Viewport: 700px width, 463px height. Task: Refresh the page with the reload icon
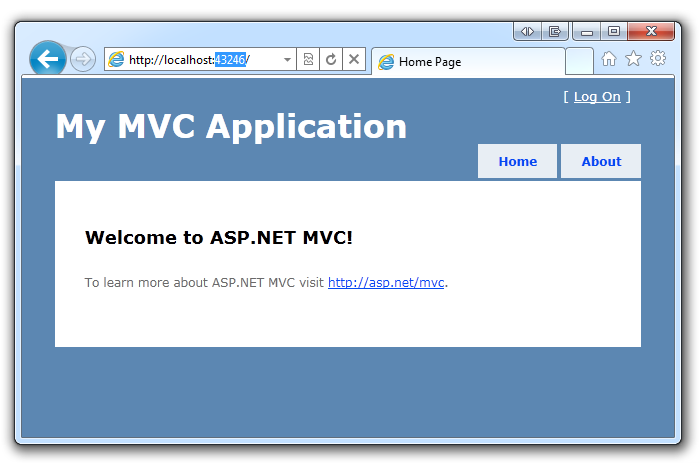(x=331, y=59)
